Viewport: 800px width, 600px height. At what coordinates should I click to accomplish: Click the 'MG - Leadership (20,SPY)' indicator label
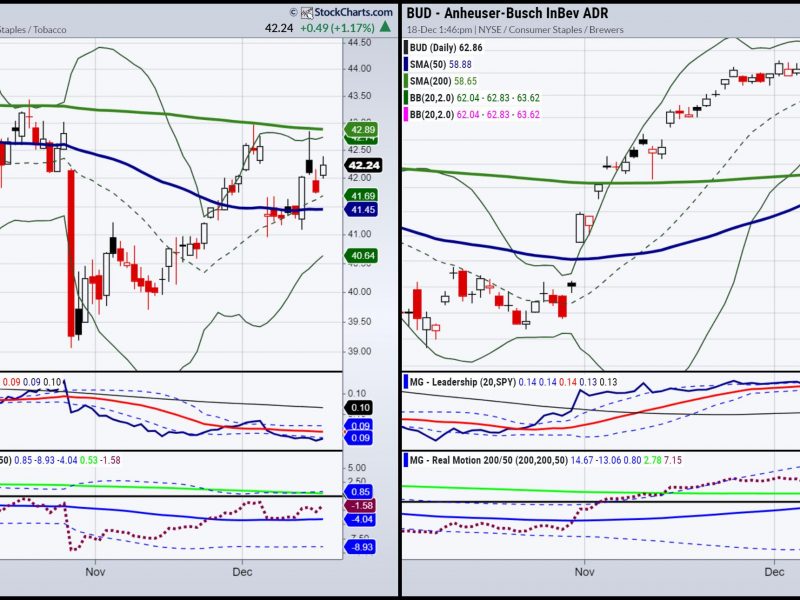[463, 382]
